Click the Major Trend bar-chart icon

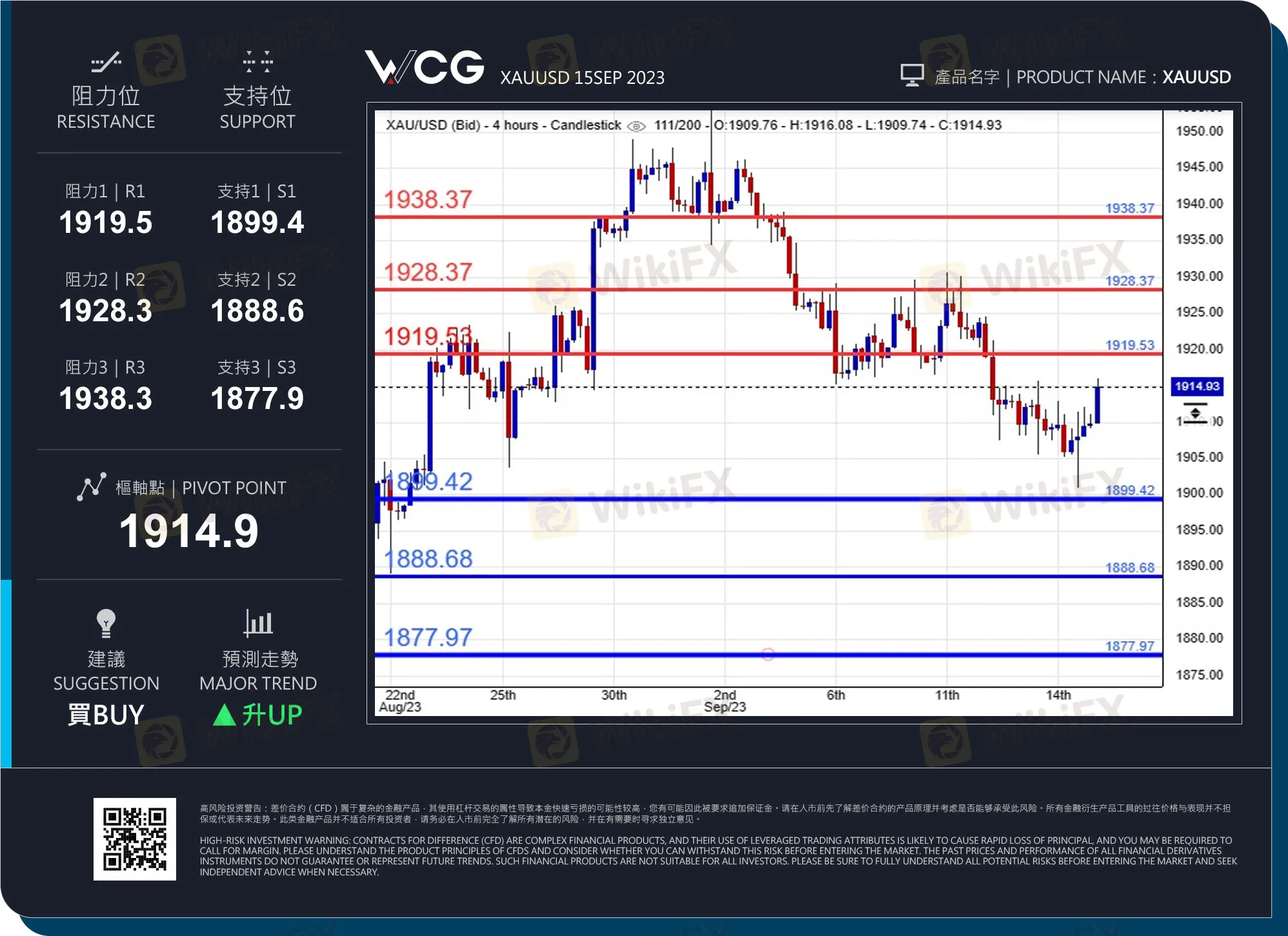point(257,622)
